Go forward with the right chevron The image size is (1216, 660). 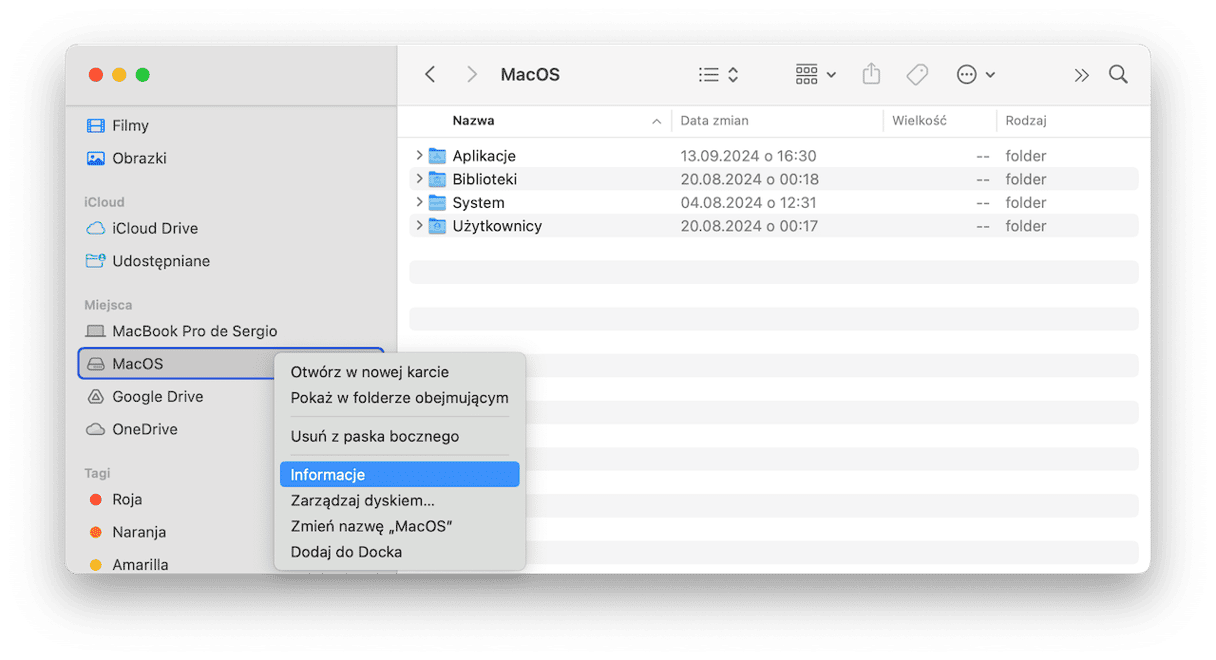tap(472, 75)
